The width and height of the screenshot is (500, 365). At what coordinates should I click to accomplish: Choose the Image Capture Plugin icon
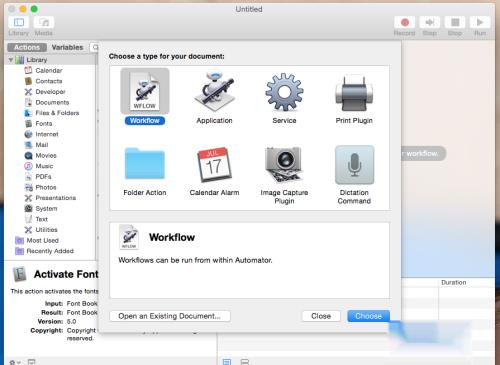(284, 164)
